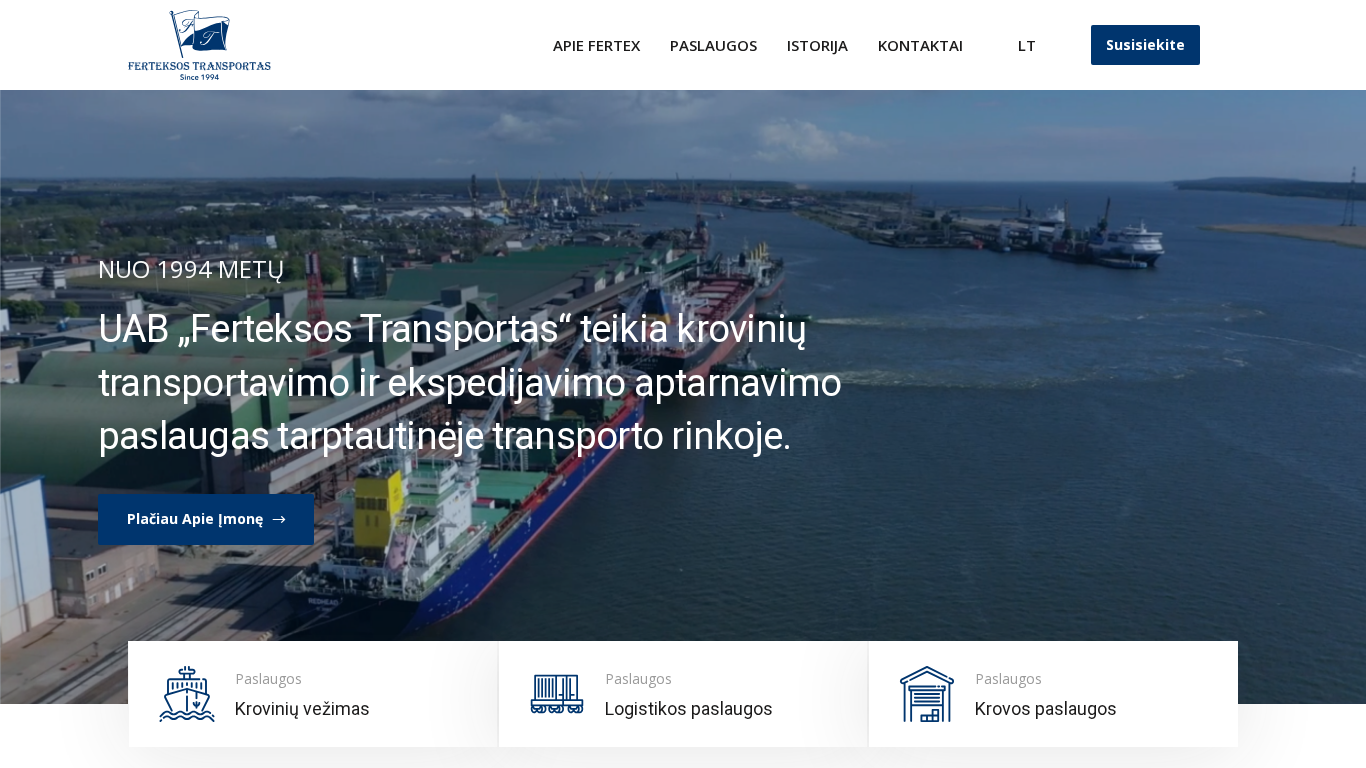Open the Krovinių vežimas service link

[x=302, y=709]
